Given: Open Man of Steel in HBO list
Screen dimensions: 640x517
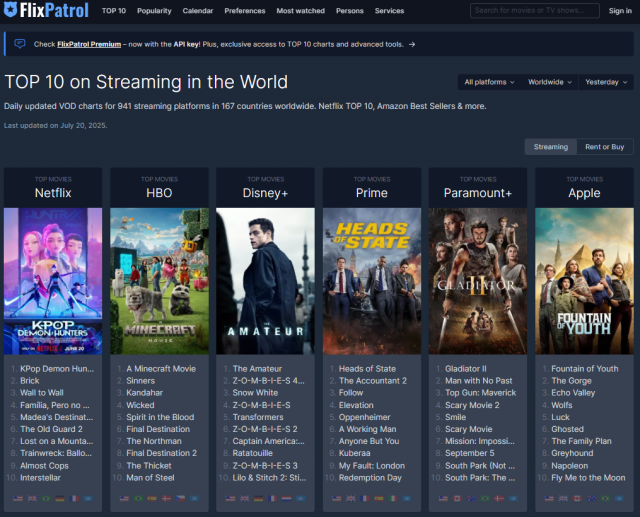Looking at the screenshot, I should coord(150,477).
